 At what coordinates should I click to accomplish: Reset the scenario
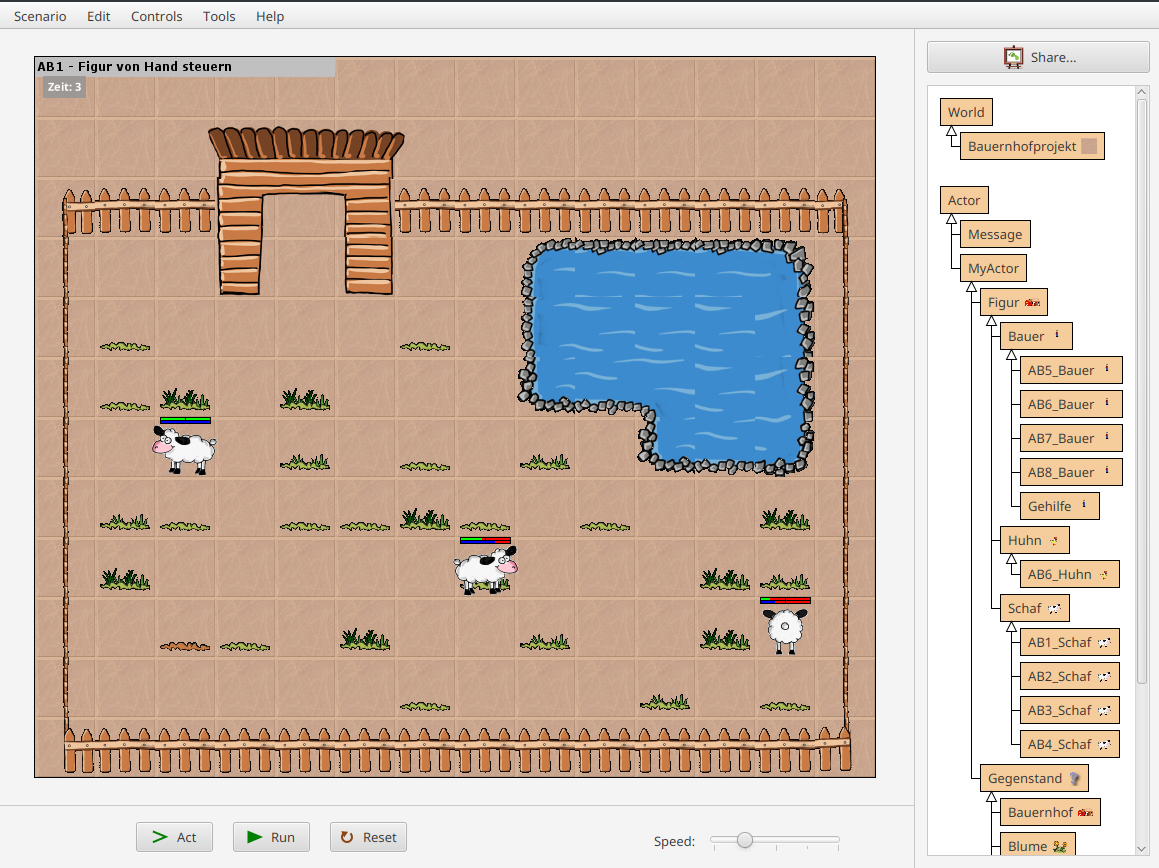coord(368,837)
